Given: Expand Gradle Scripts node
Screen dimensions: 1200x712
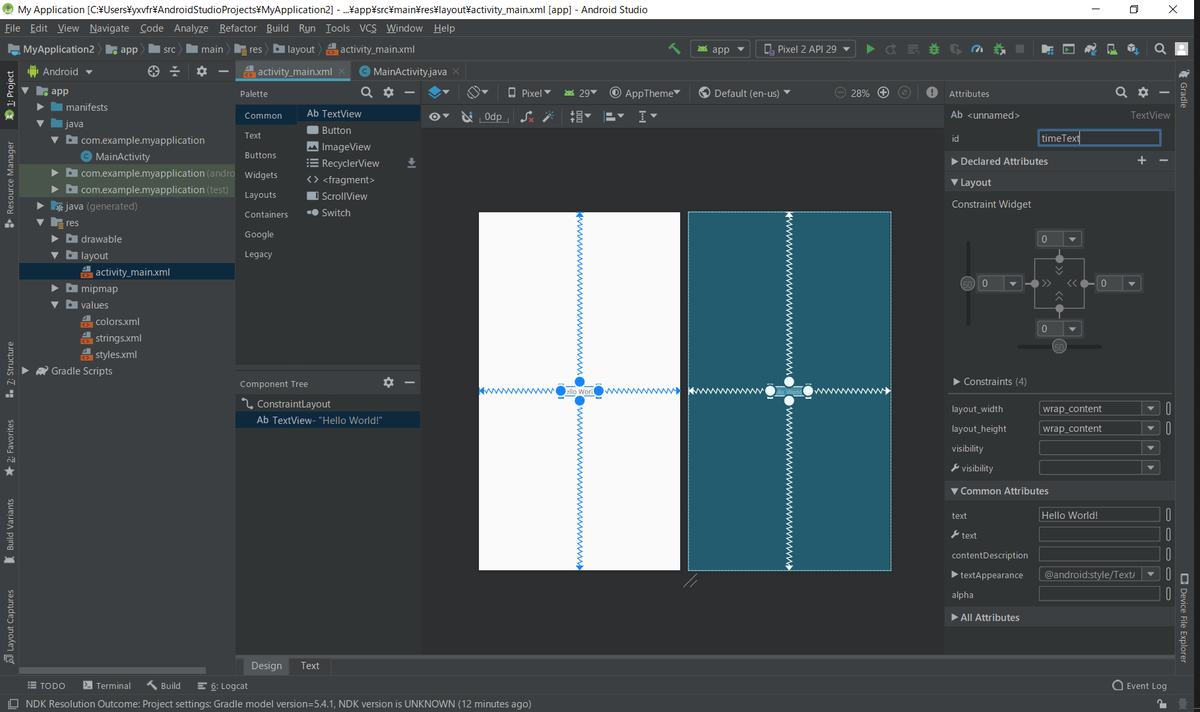Looking at the screenshot, I should point(26,371).
